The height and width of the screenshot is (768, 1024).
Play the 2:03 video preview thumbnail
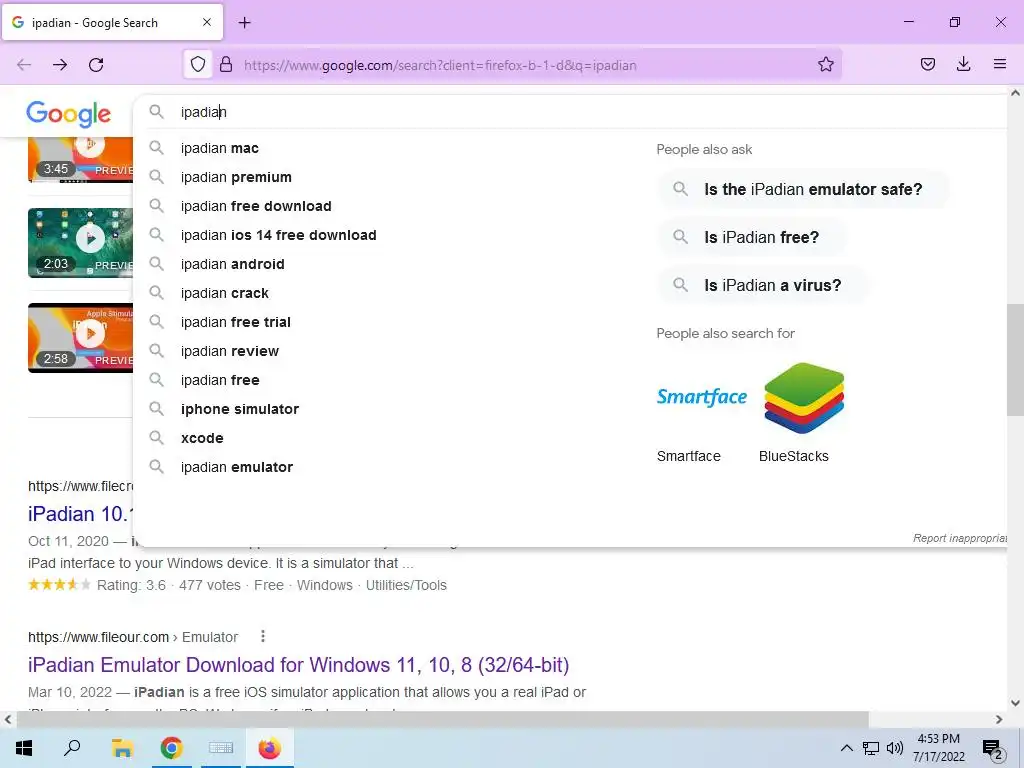pos(80,243)
